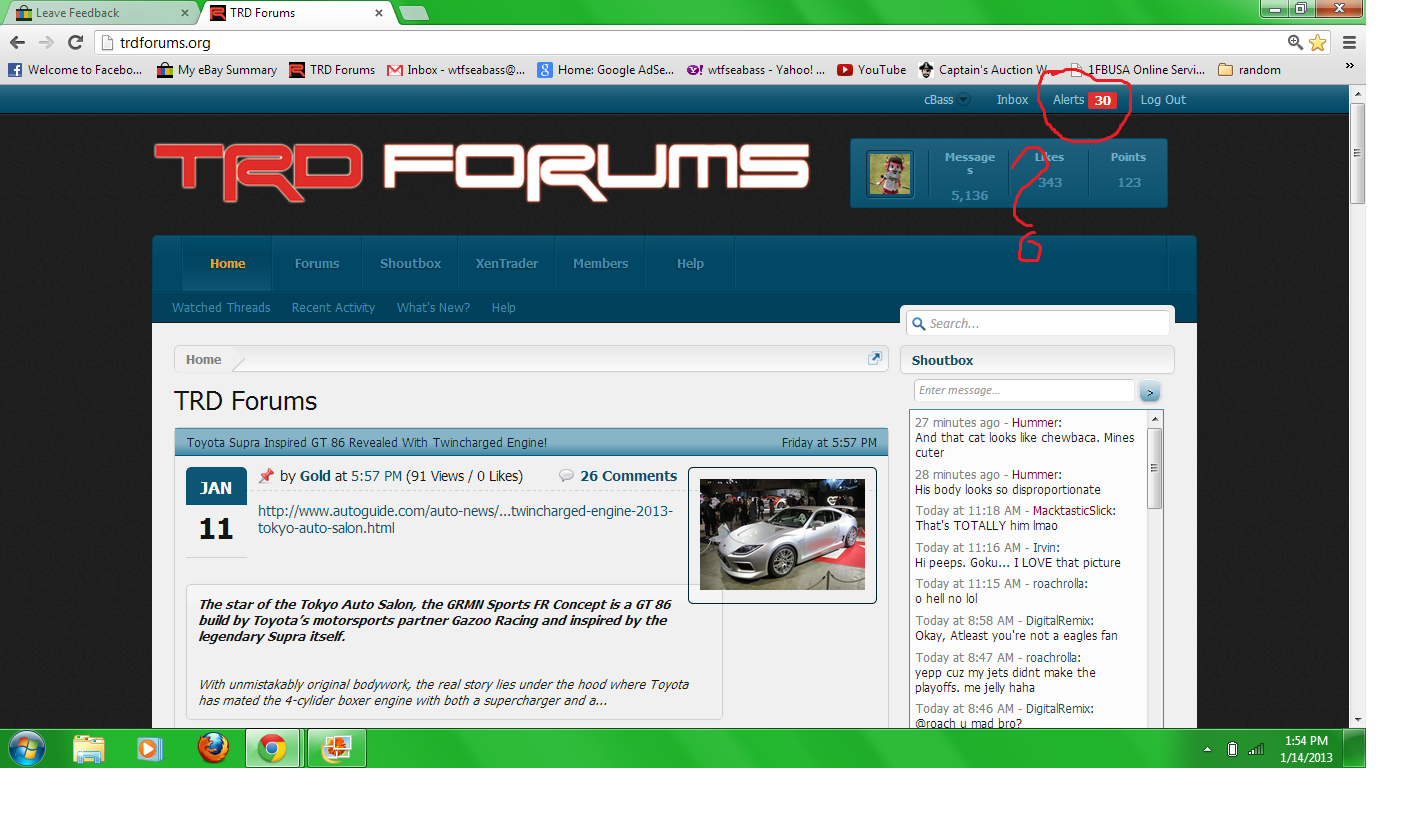Open author Gold's profile

pos(315,476)
